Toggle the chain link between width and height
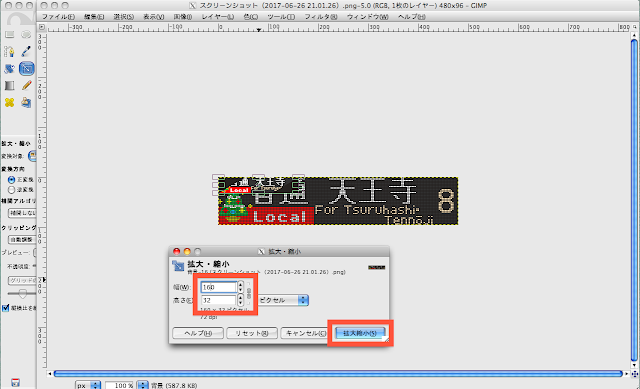The image size is (640, 389). [x=249, y=293]
